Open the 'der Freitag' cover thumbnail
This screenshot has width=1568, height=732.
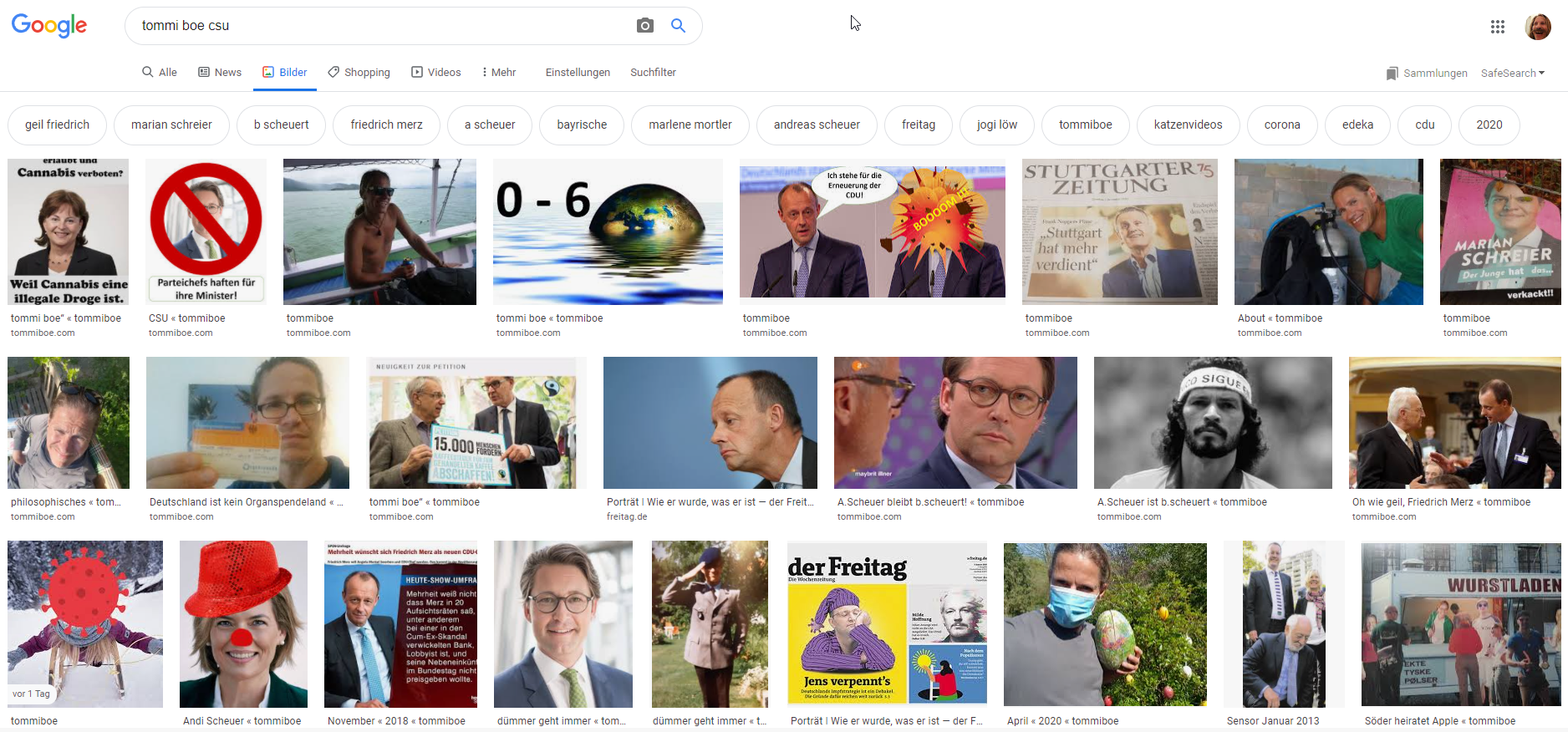pyautogui.click(x=887, y=623)
